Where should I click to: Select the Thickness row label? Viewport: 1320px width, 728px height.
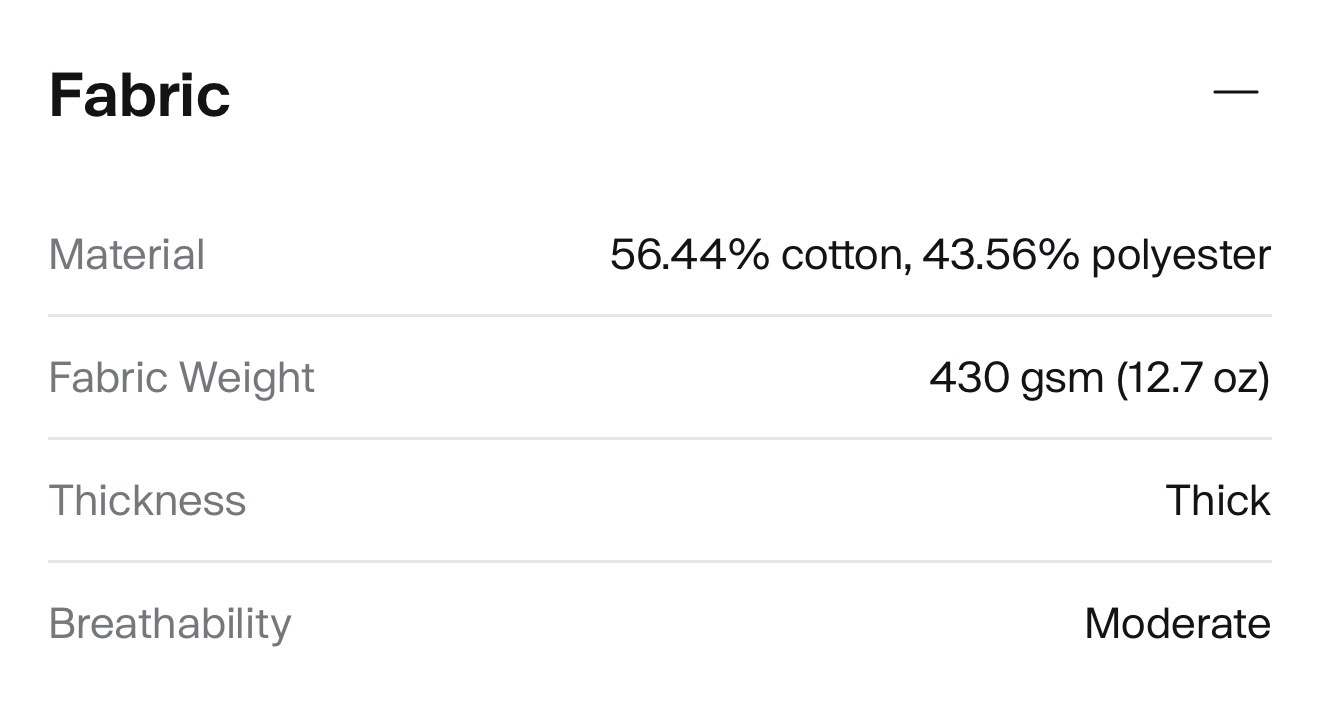pyautogui.click(x=147, y=500)
